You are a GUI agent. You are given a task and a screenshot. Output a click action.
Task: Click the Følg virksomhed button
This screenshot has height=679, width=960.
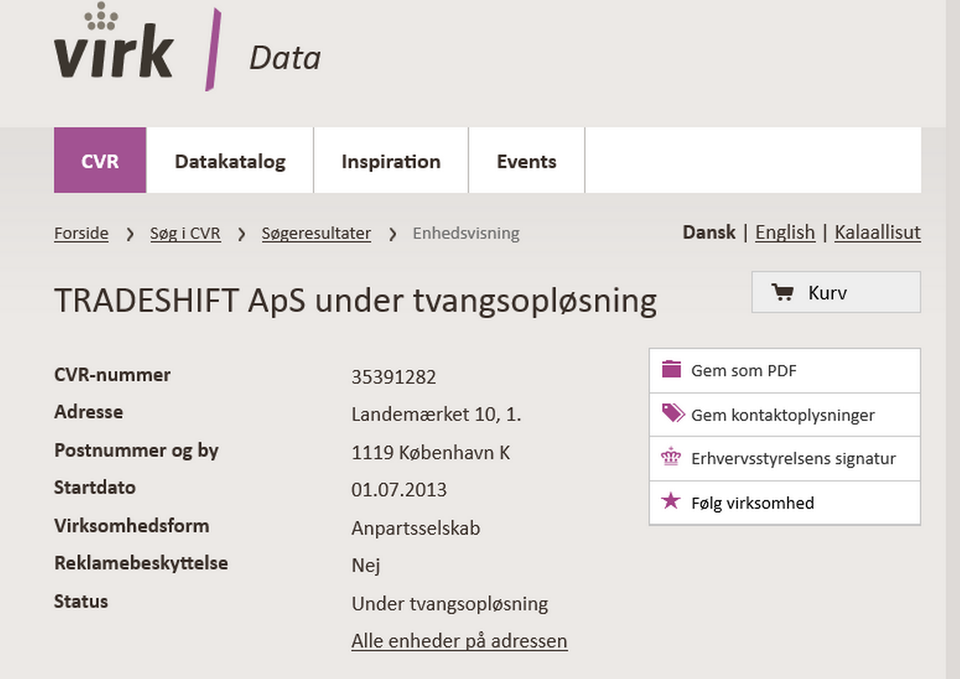click(752, 503)
